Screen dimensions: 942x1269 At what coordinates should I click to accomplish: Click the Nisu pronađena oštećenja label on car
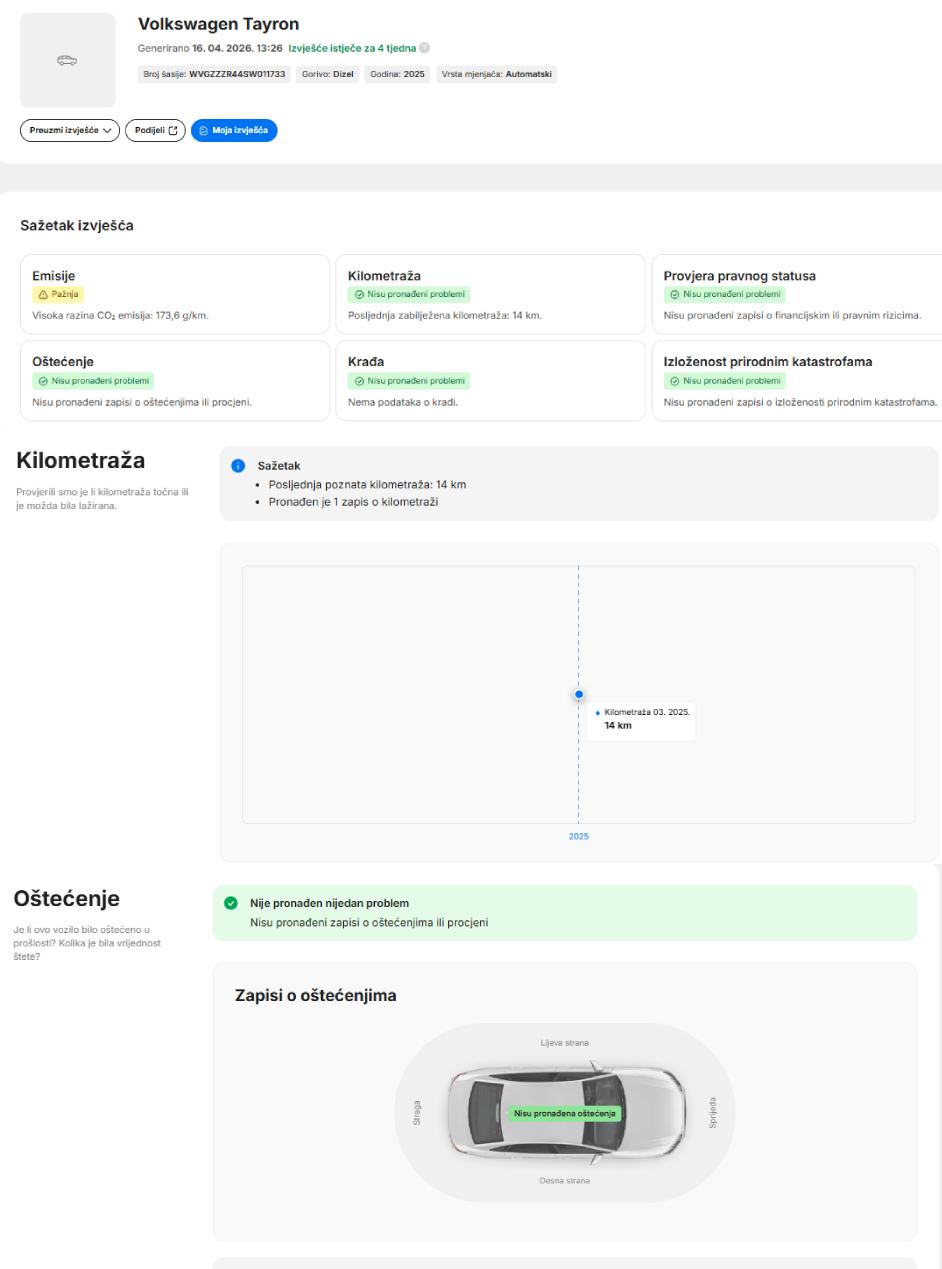[565, 1113]
